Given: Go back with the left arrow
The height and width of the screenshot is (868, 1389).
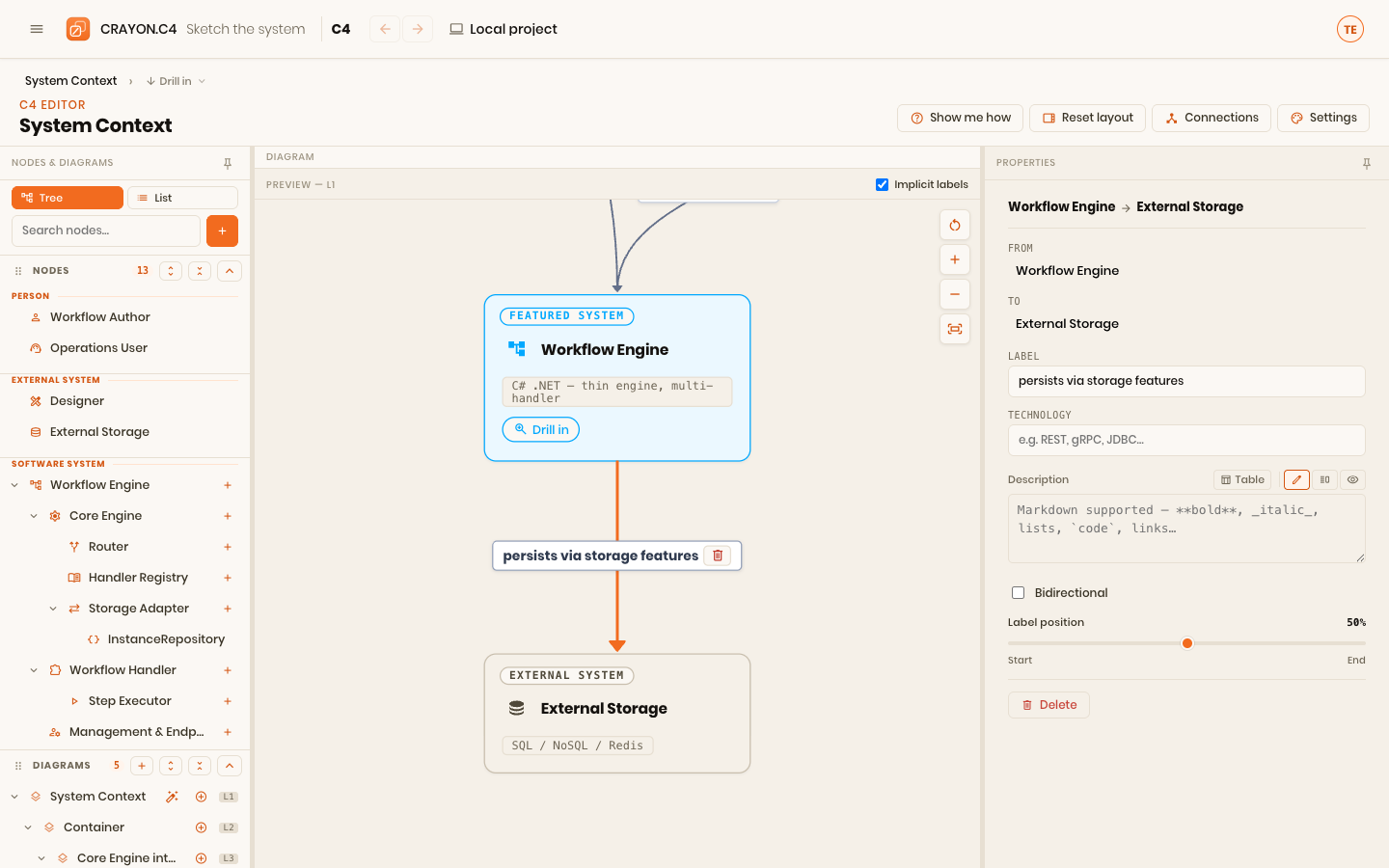Looking at the screenshot, I should [x=385, y=29].
